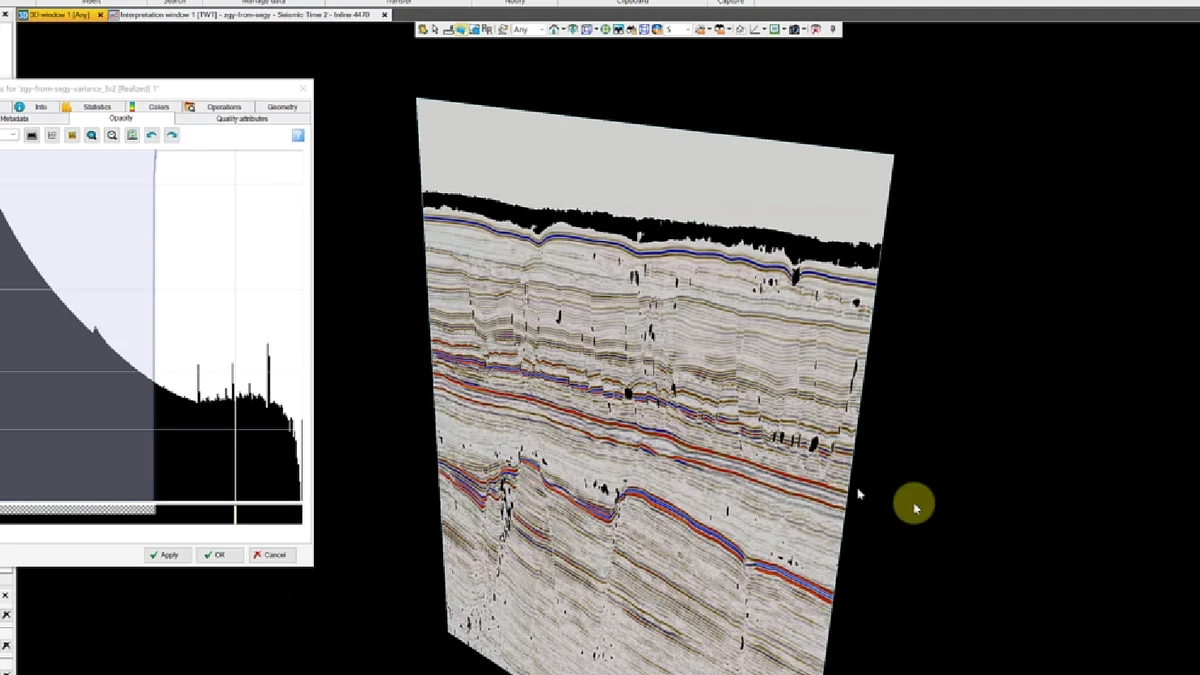Expand the green framed icon dropdown arrow
The width and height of the screenshot is (1200, 675).
(784, 30)
